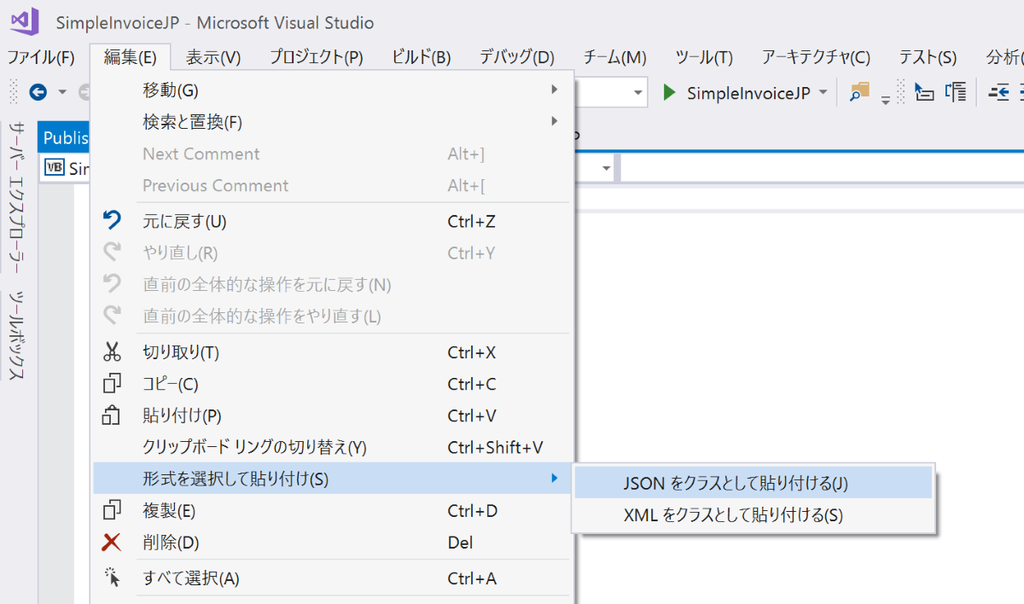Image resolution: width=1024 pixels, height=604 pixels.
Task: Choose すべて選択(A) select all entry
Action: click(x=332, y=578)
